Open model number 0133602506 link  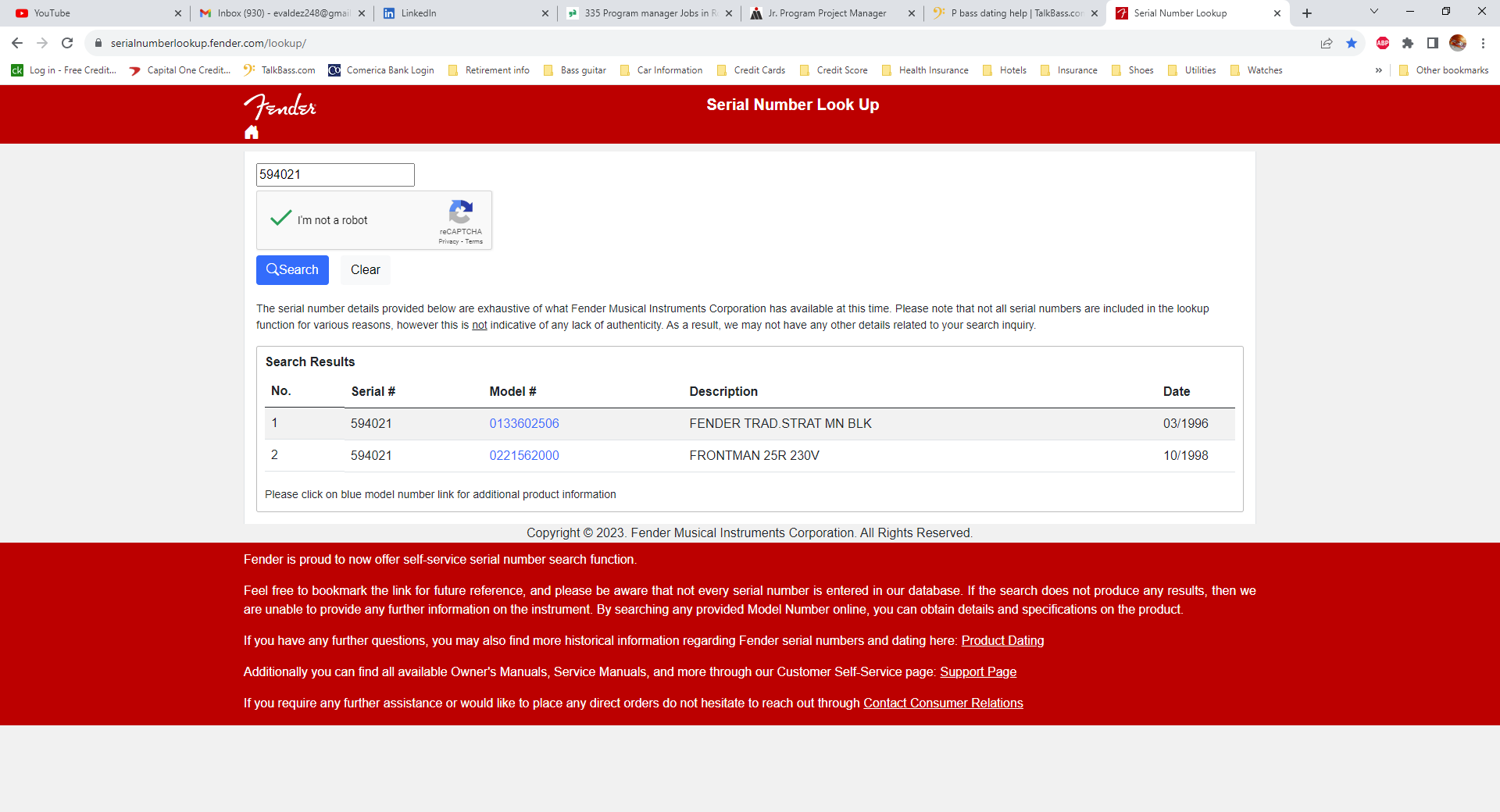tap(524, 423)
